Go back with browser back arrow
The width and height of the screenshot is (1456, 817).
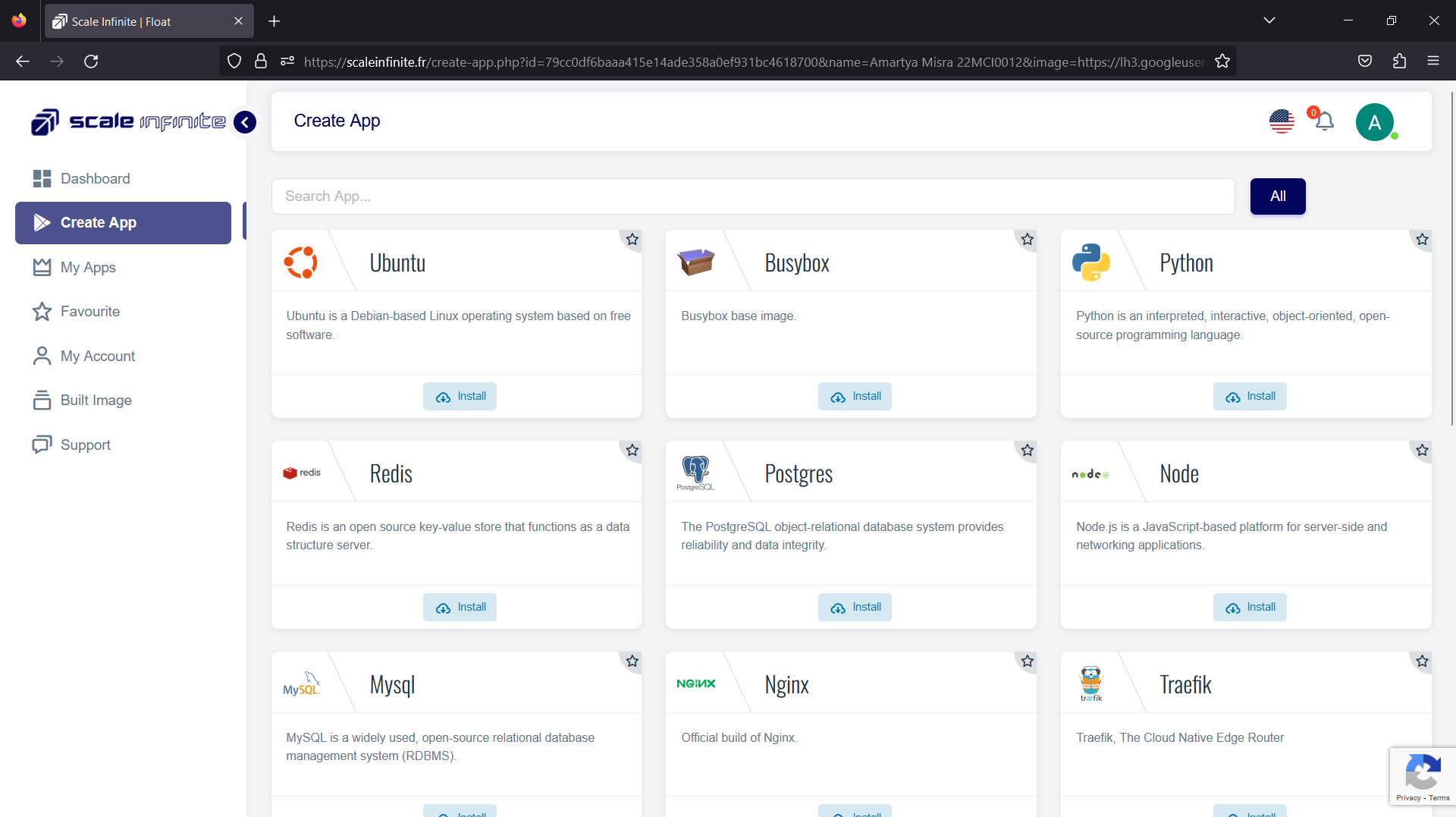[23, 61]
